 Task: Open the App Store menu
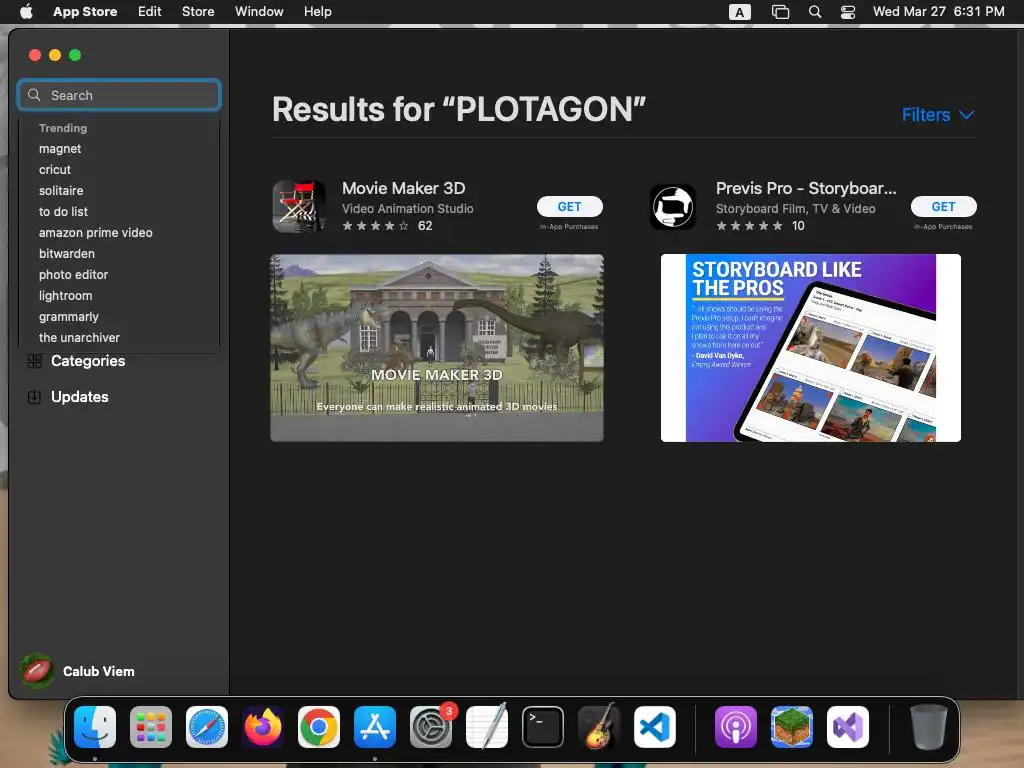tap(85, 11)
